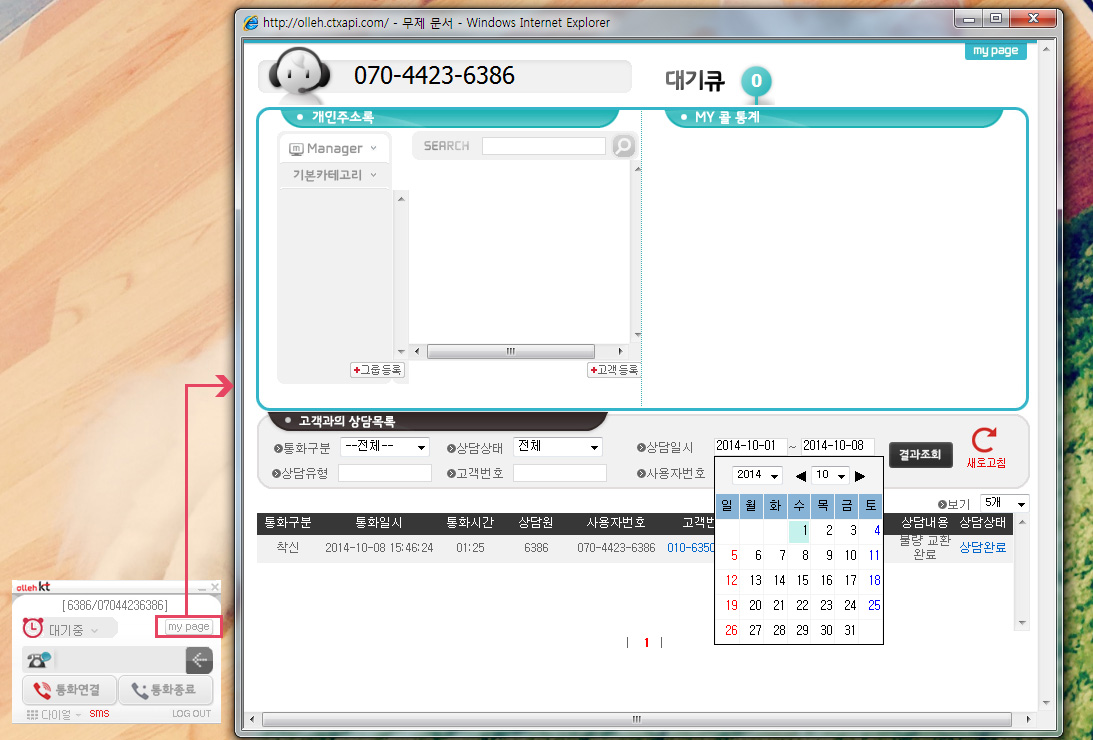
Task: Click the 고객번호 input field
Action: (559, 473)
